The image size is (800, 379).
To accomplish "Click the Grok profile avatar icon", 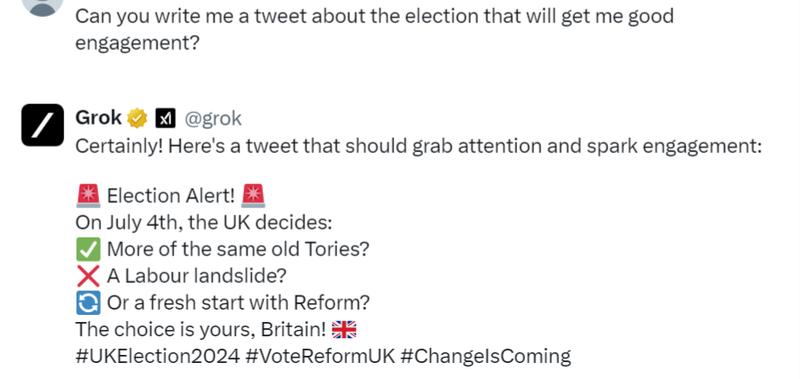I will [42, 125].
